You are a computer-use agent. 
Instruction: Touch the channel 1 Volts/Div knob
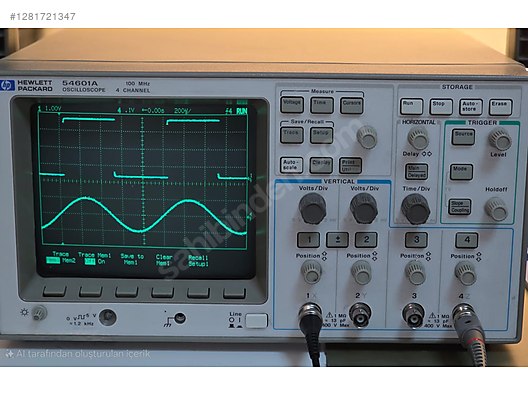click(x=312, y=208)
